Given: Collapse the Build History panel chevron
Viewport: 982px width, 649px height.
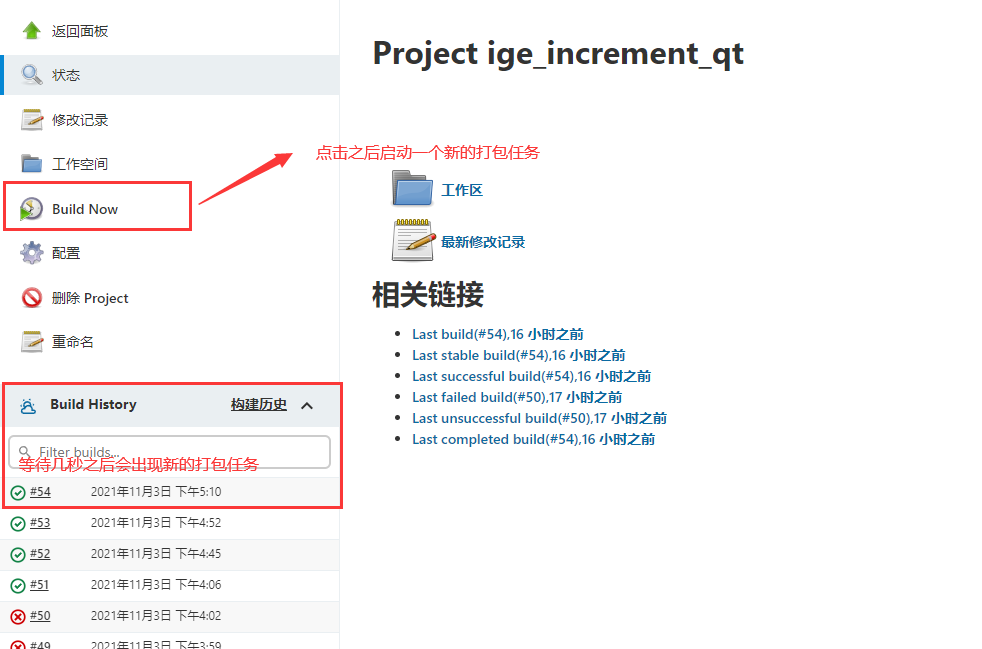Looking at the screenshot, I should 307,405.
